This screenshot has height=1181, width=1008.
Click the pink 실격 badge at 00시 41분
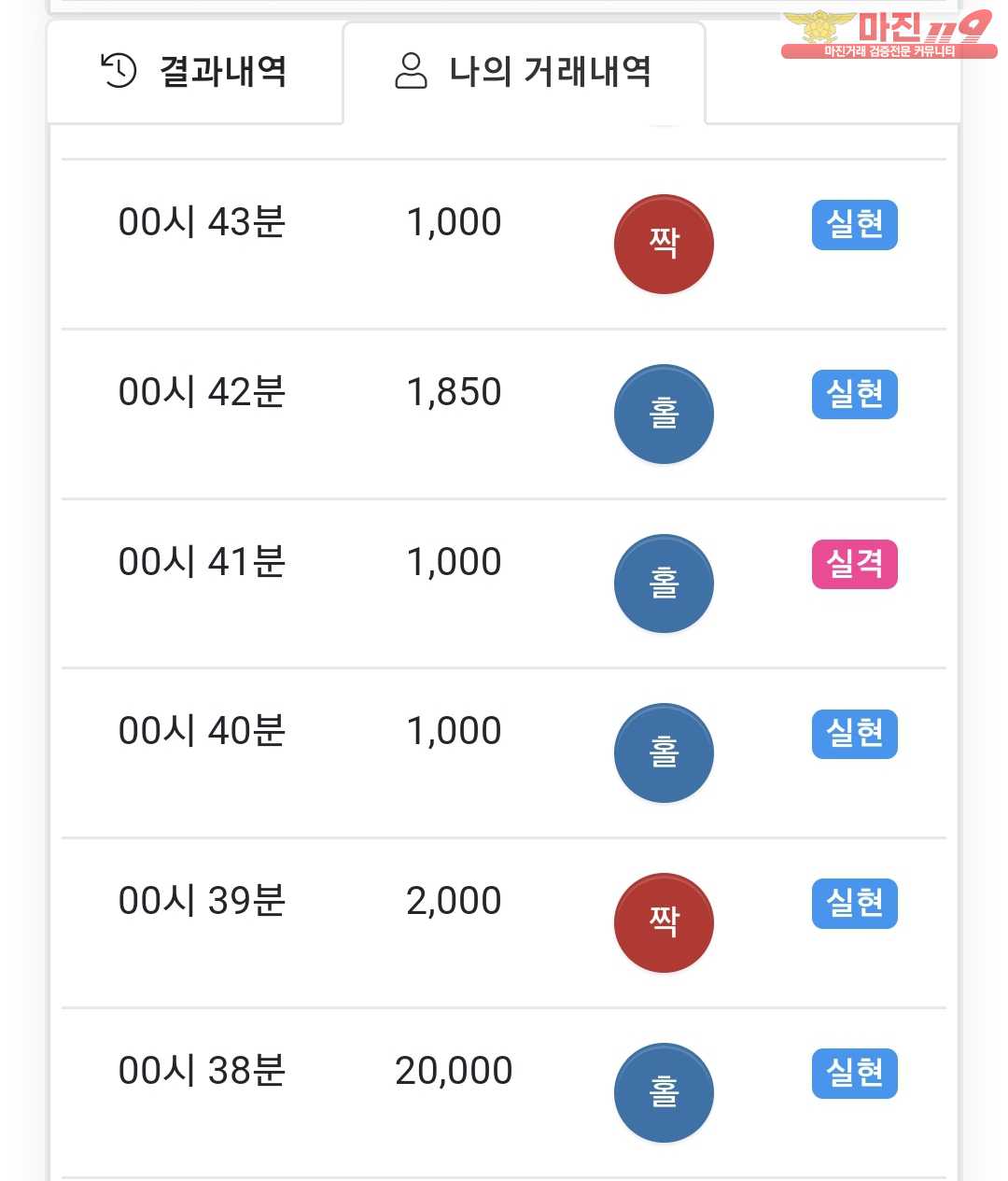point(855,564)
